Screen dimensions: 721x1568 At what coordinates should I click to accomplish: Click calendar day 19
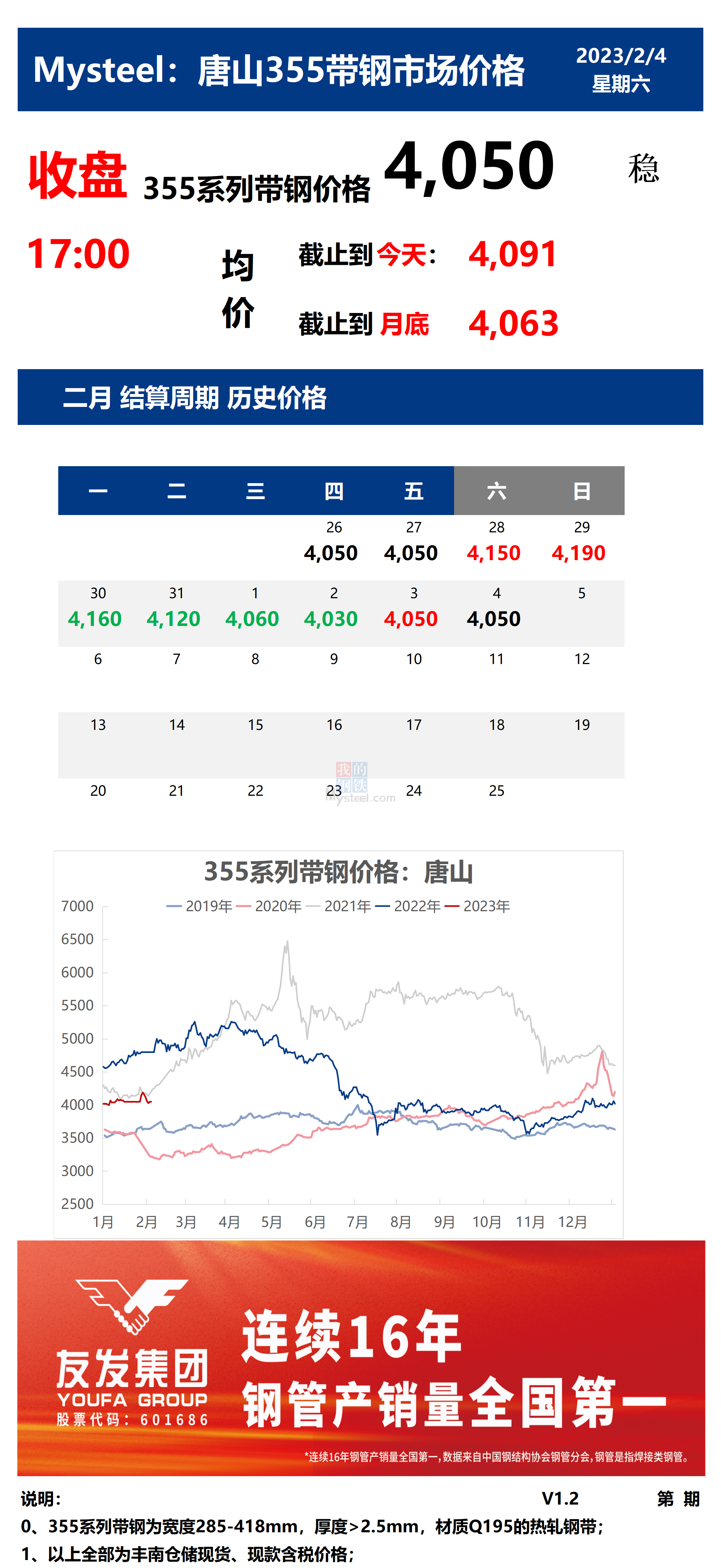pos(582,725)
